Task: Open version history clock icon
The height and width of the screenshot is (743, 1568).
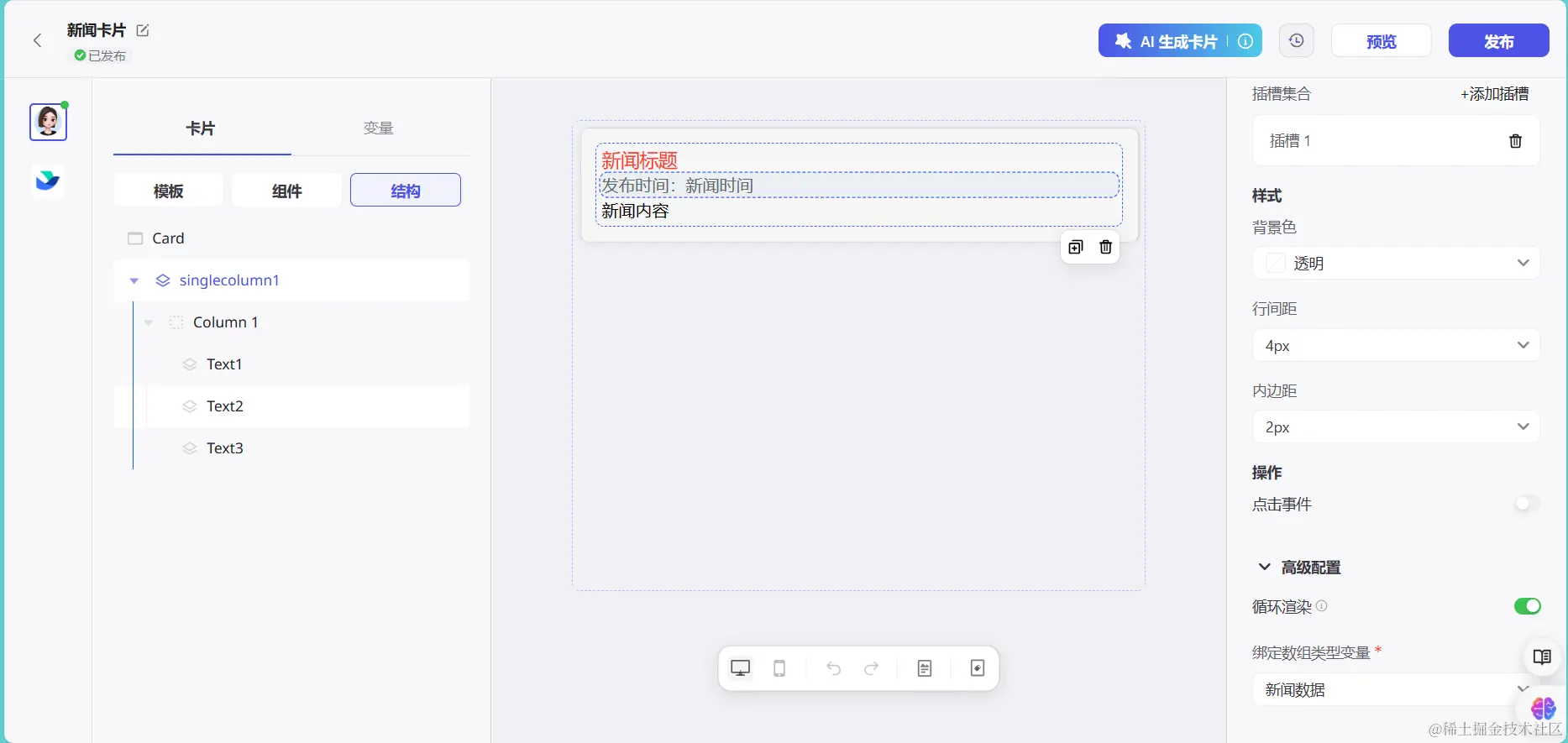Action: tap(1297, 40)
